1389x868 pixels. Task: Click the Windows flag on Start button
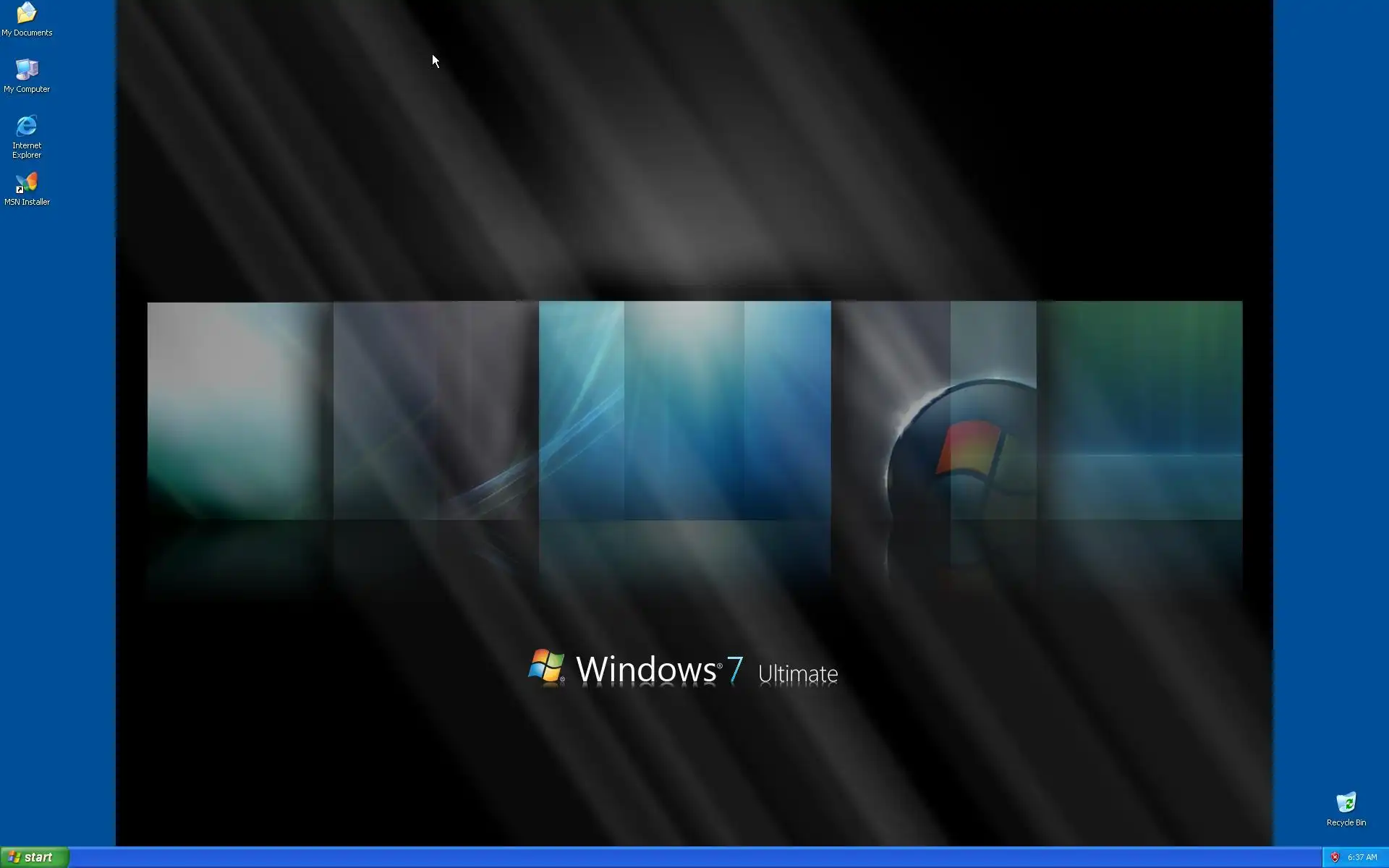14,857
